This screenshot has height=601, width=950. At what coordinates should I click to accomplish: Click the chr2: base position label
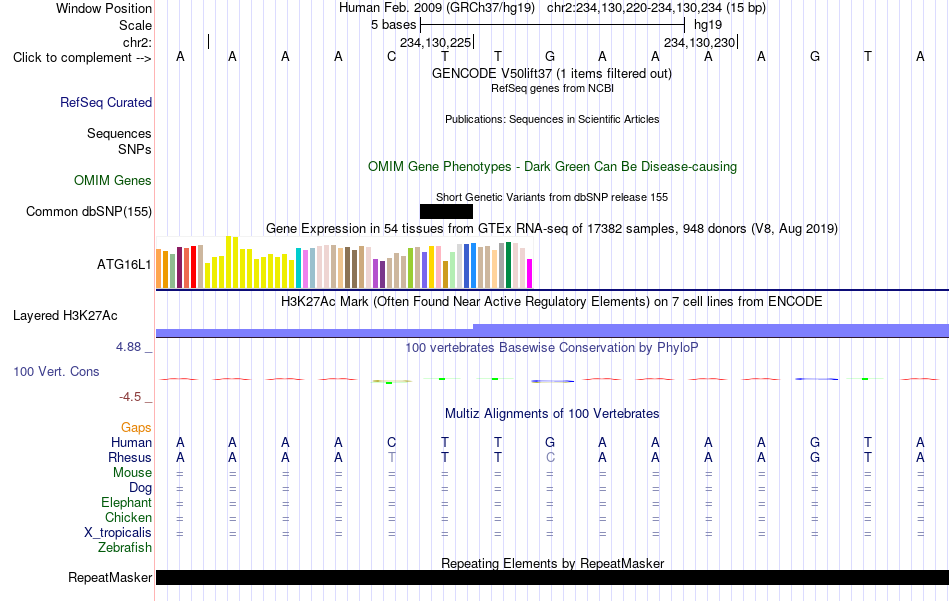[138, 42]
